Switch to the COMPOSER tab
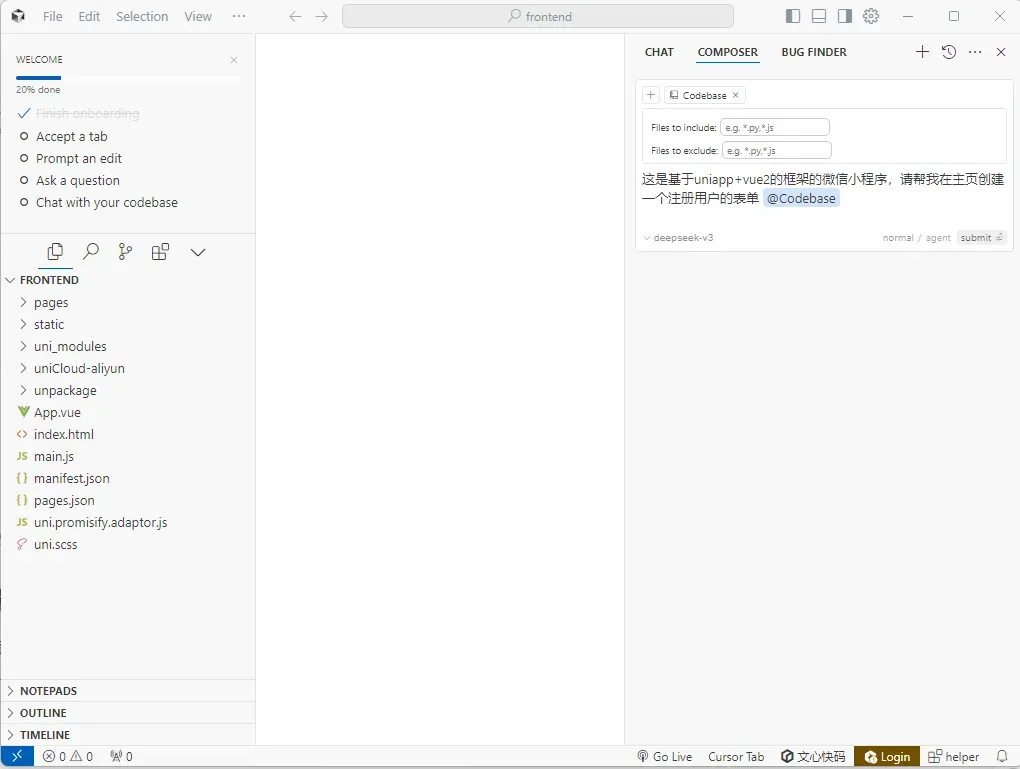 pyautogui.click(x=727, y=52)
